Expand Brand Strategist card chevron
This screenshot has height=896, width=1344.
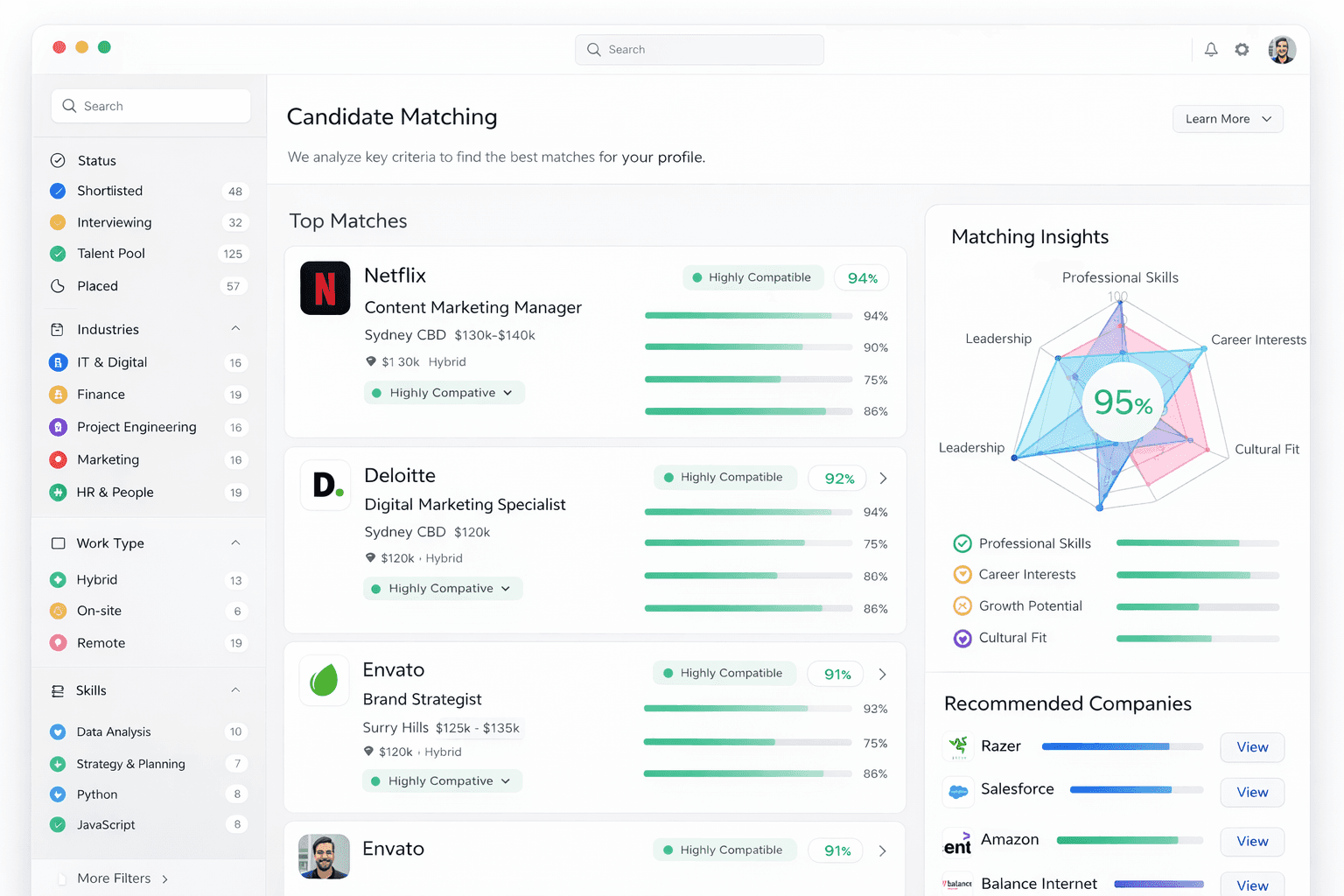coord(882,675)
